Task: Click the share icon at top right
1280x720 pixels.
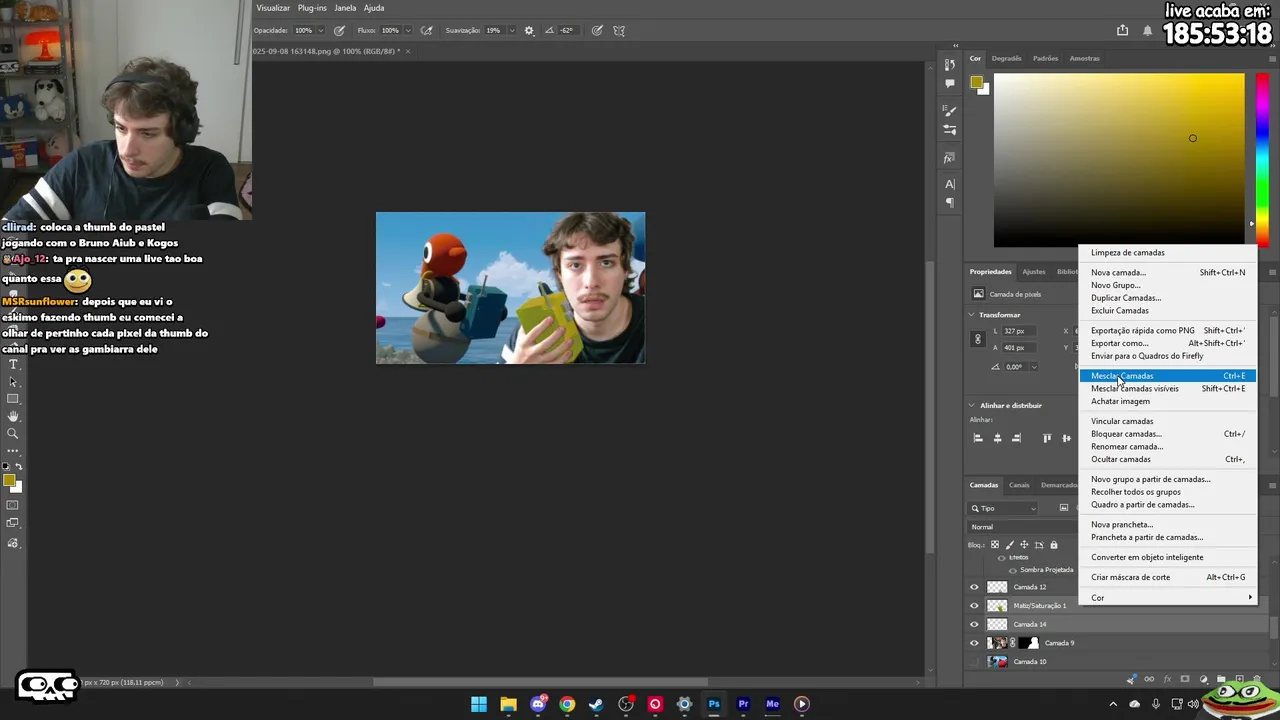Action: pyautogui.click(x=1122, y=30)
